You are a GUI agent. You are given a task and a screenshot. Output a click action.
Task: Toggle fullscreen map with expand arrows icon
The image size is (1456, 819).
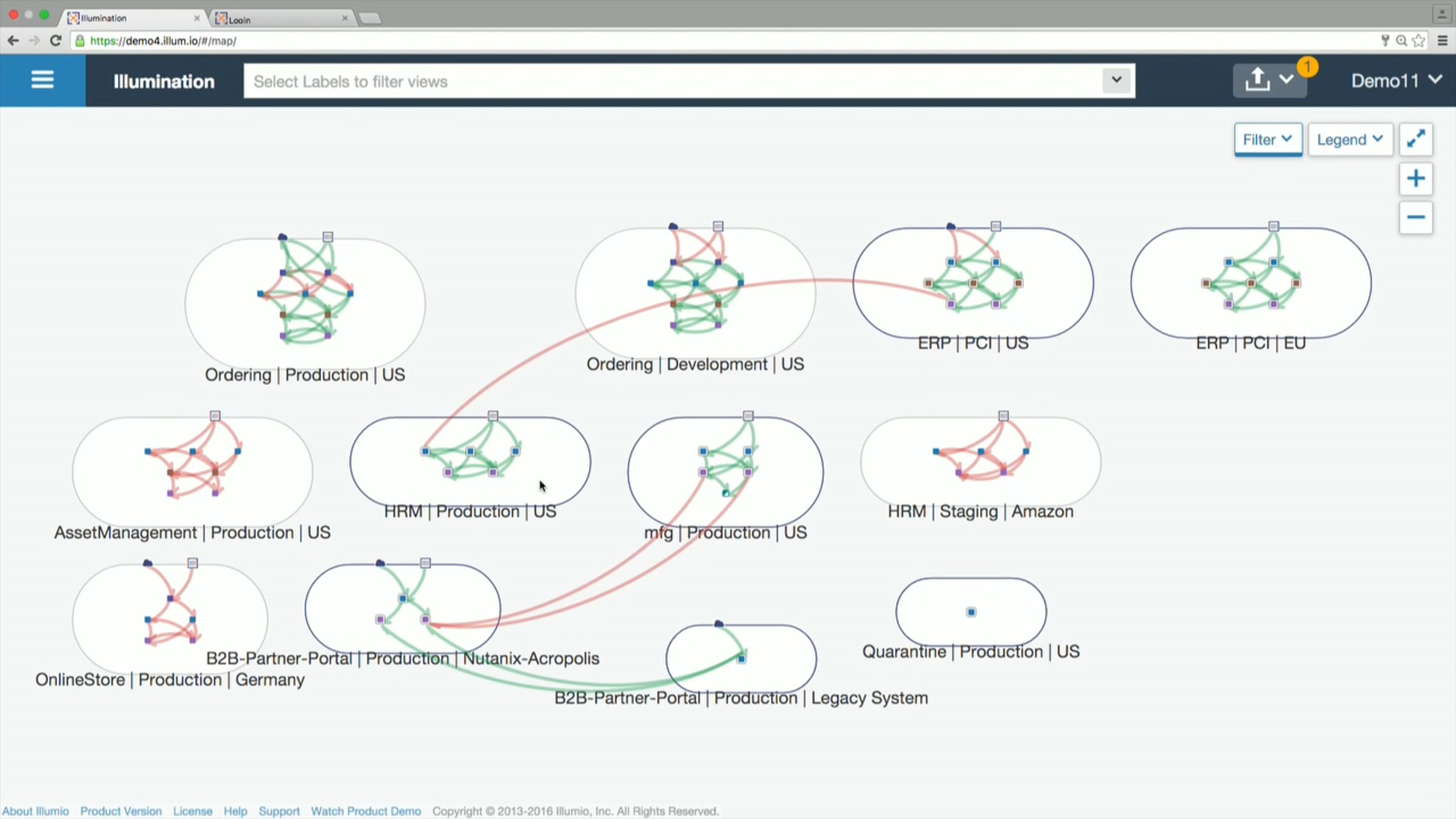[x=1416, y=140]
